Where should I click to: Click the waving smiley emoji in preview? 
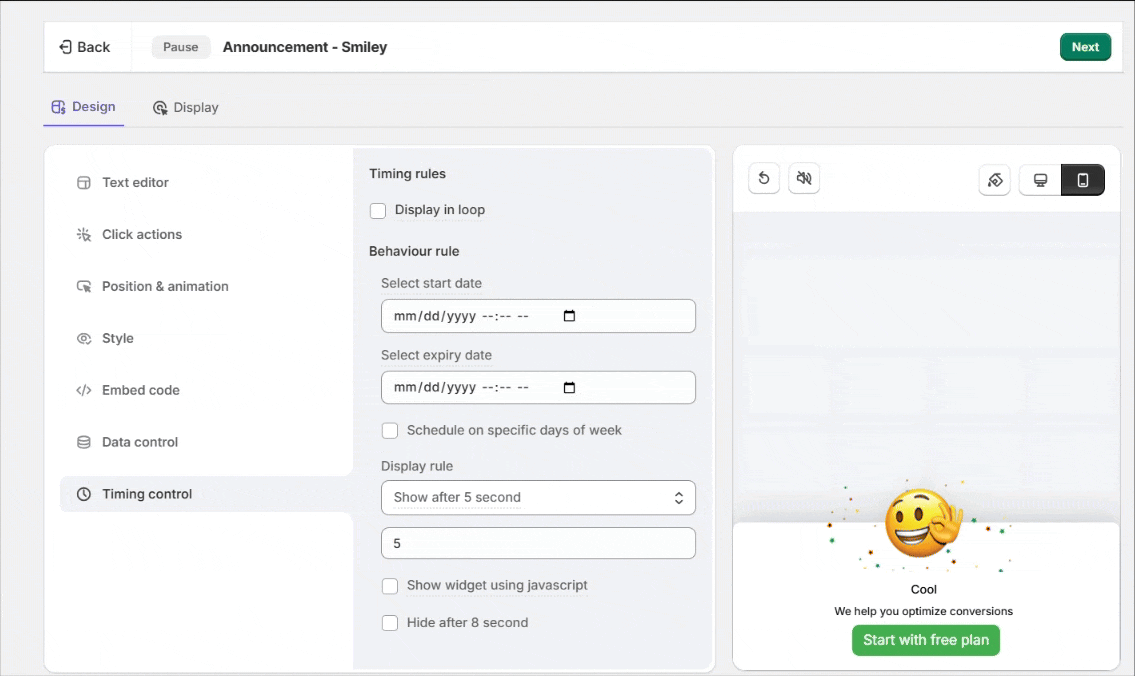pos(922,524)
